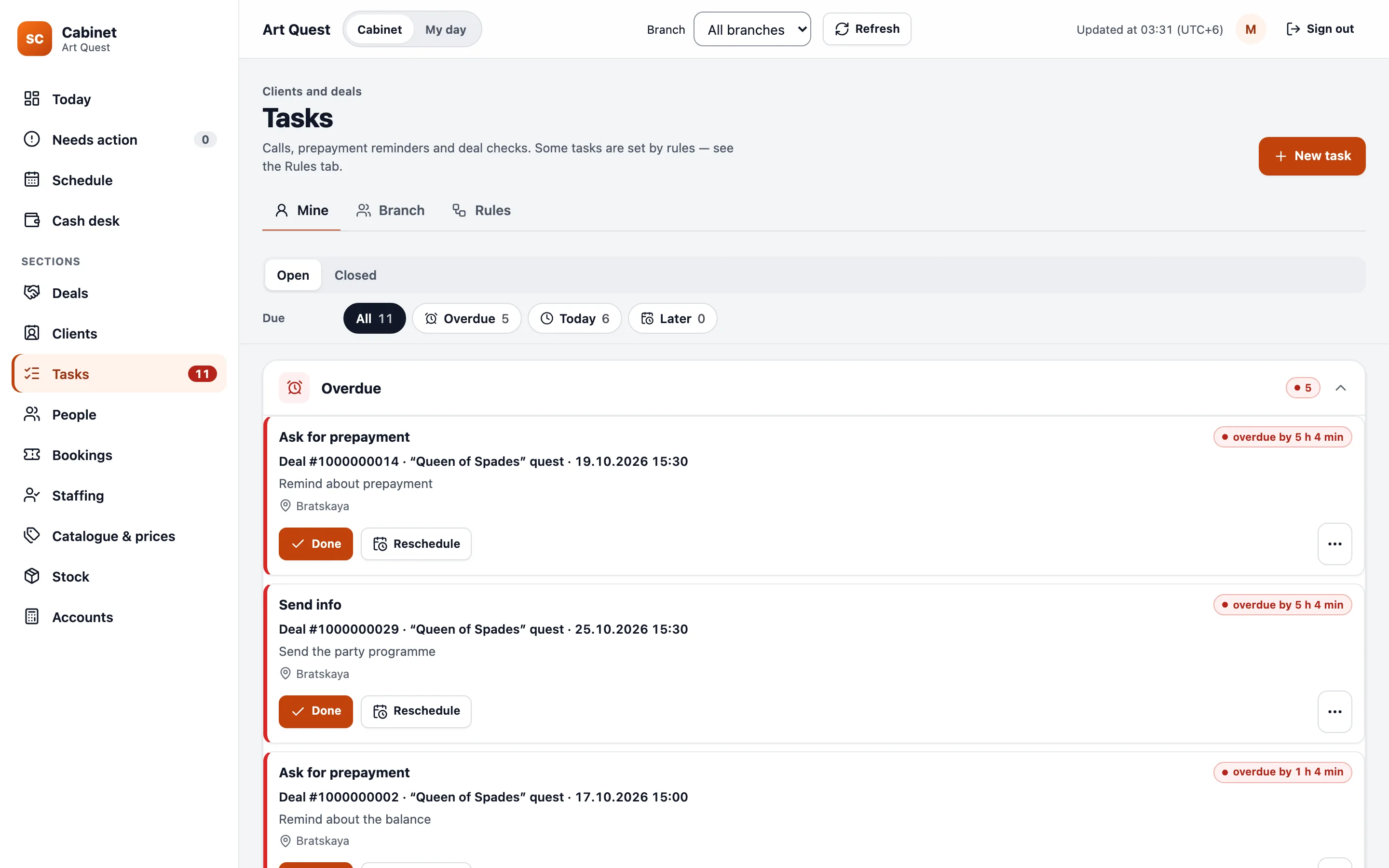Click Bratskaya location under Deal #1000000014
Viewport: 1389px width, 868px height.
point(314,506)
